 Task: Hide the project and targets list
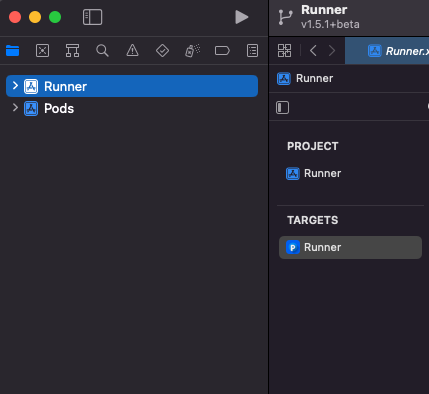(x=282, y=108)
